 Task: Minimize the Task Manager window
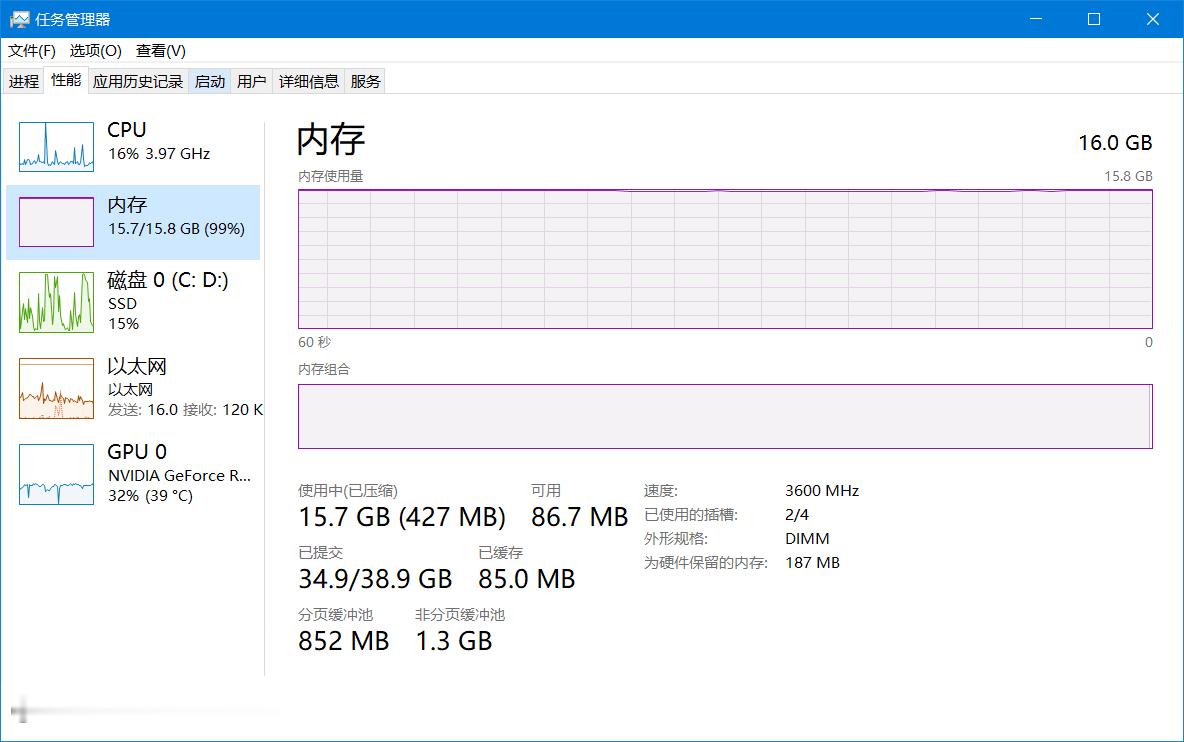pos(1035,19)
